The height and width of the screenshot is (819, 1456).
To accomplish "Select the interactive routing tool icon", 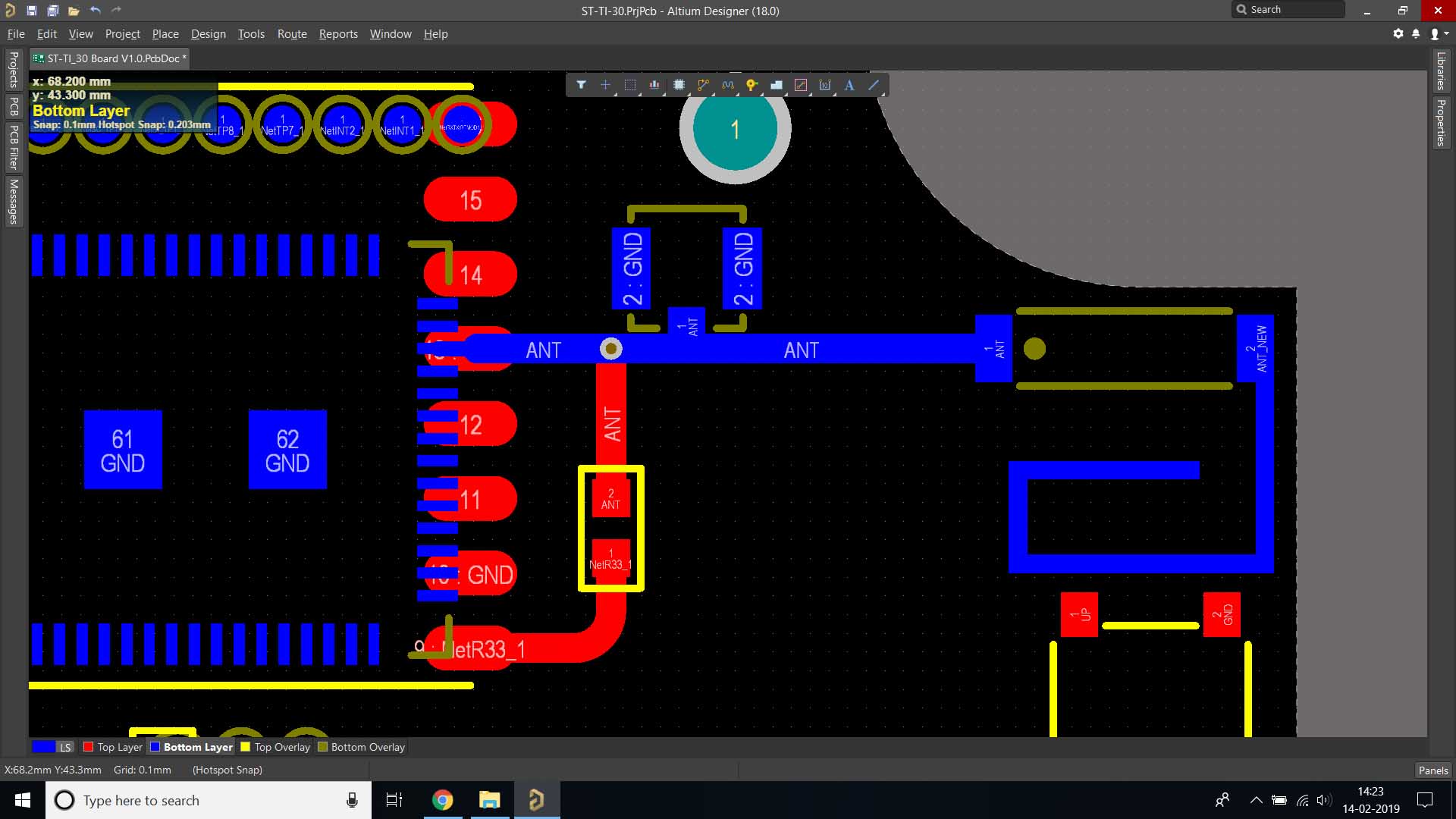I will (x=703, y=85).
